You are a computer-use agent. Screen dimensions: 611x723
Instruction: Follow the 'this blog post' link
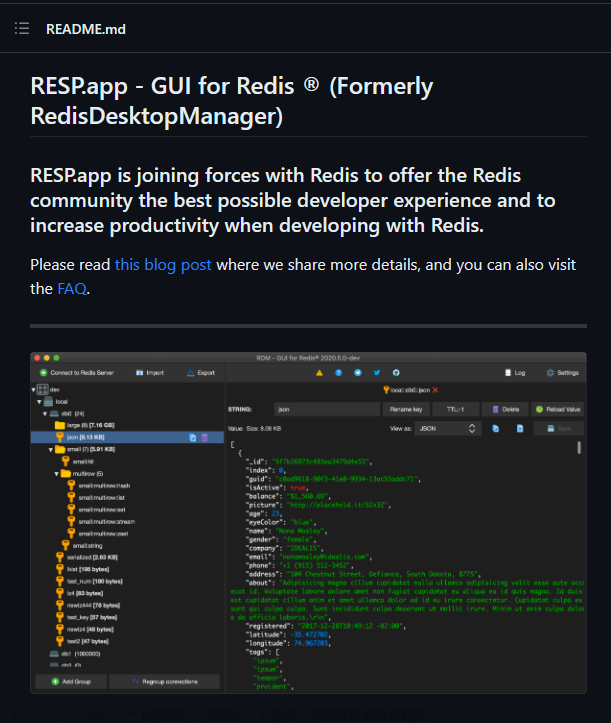coord(163,265)
